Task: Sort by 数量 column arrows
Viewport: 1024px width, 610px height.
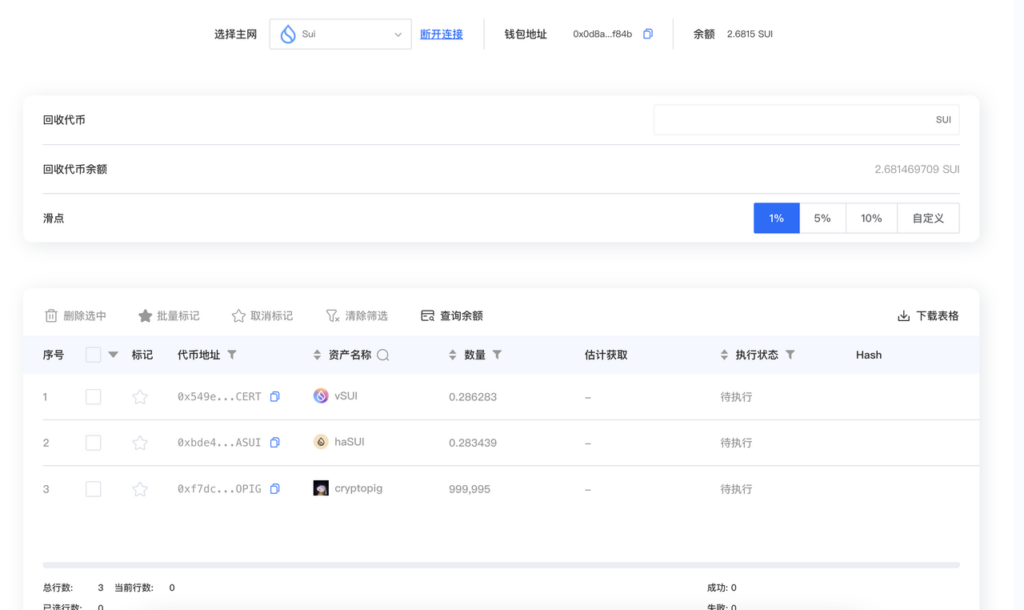Action: (x=453, y=355)
